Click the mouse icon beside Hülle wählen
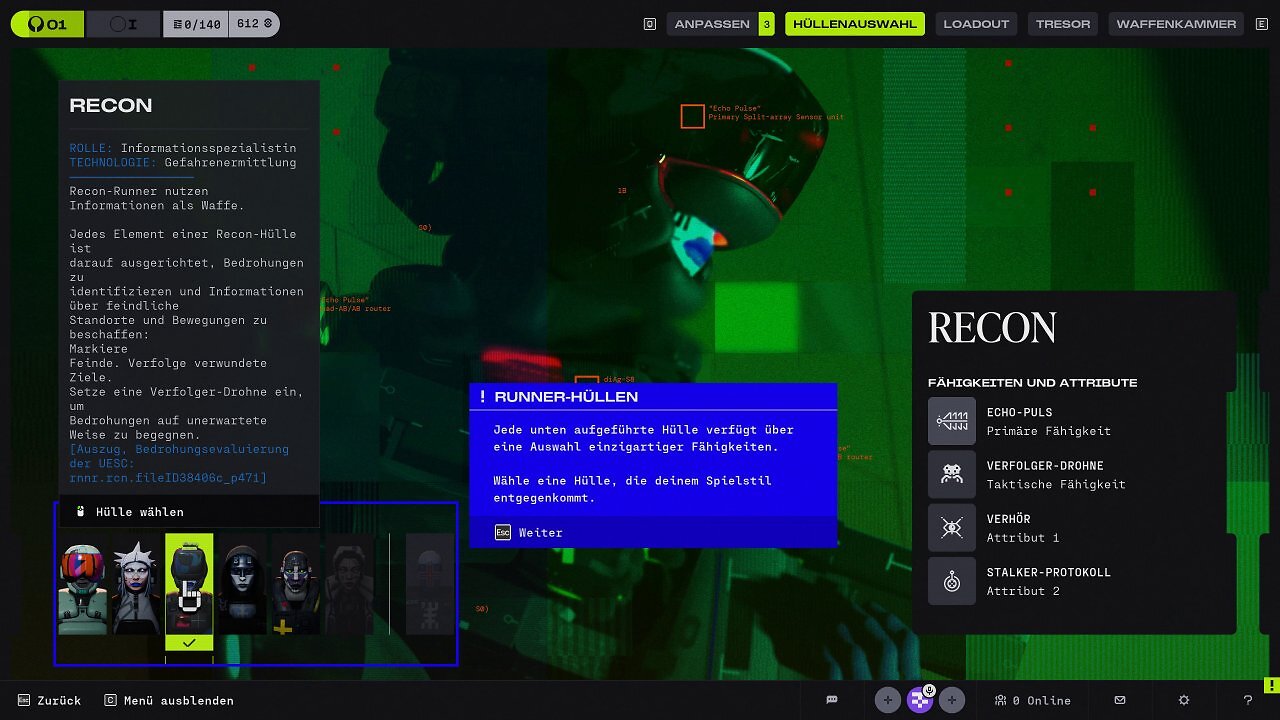Image resolution: width=1280 pixels, height=720 pixels. (x=81, y=511)
